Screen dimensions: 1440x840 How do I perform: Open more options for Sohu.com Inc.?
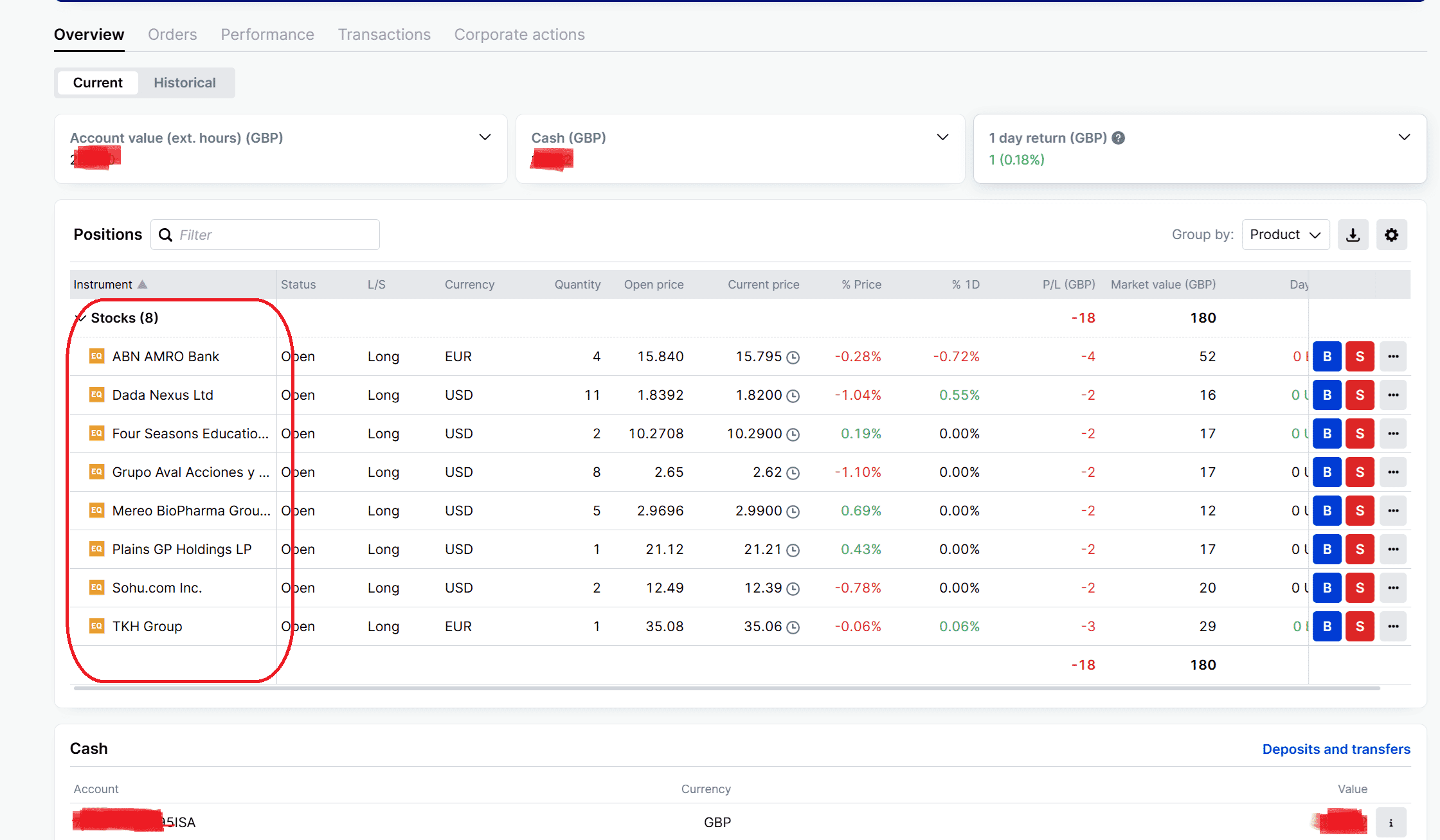1392,587
